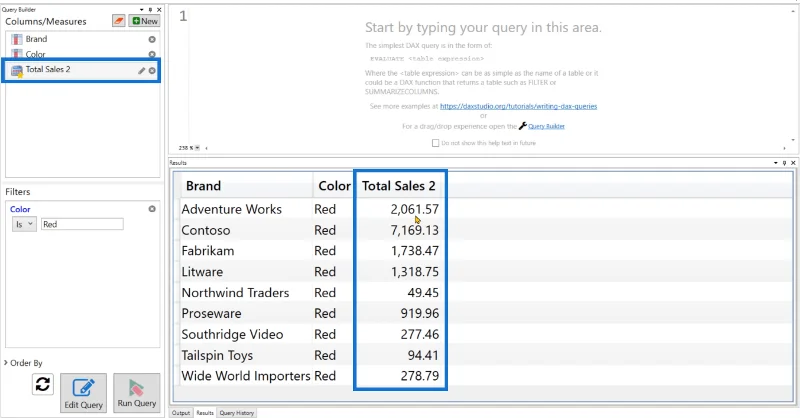800x418 pixels.
Task: Clear the query builder with eraser icon
Action: pyautogui.click(x=119, y=21)
